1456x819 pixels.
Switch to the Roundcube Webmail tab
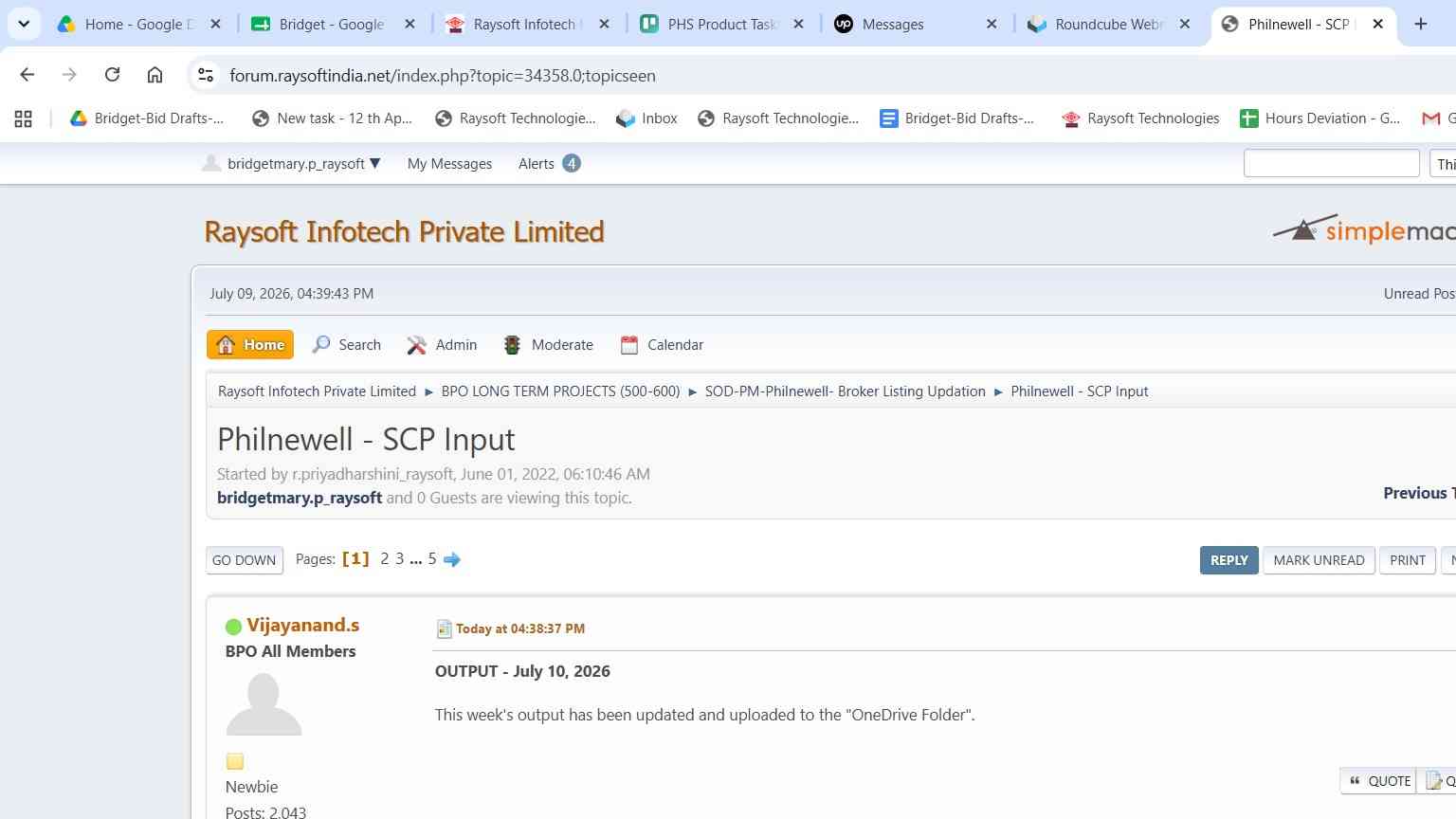coord(1109,24)
